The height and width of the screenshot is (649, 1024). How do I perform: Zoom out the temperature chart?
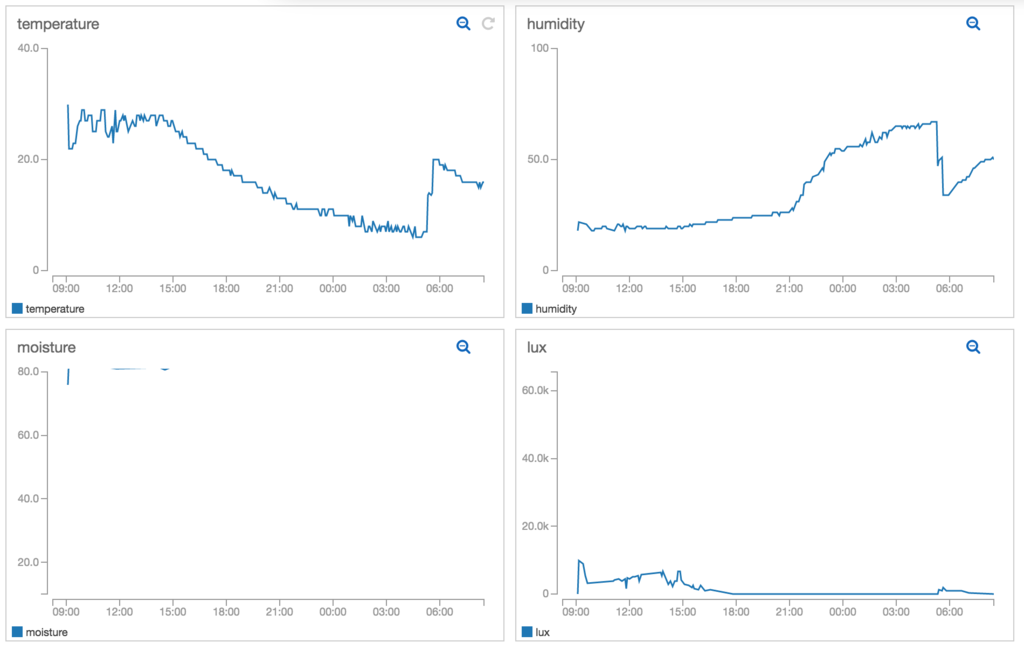tap(463, 24)
